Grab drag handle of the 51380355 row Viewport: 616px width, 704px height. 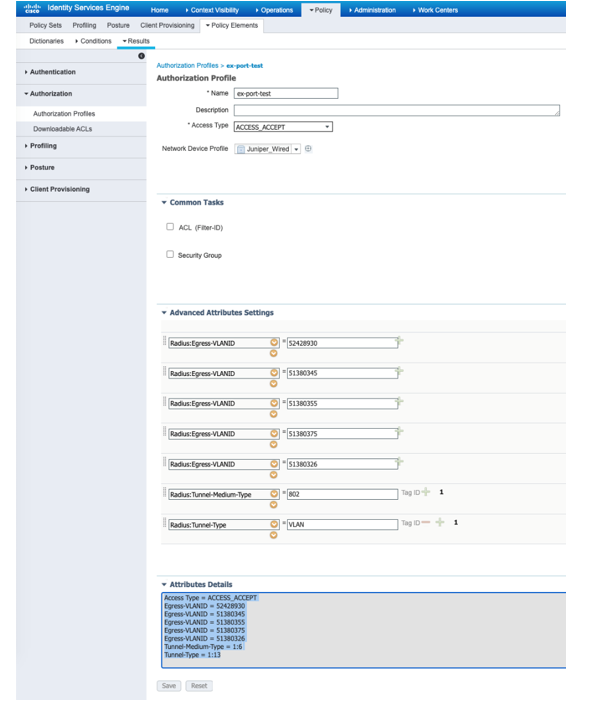tap(164, 401)
